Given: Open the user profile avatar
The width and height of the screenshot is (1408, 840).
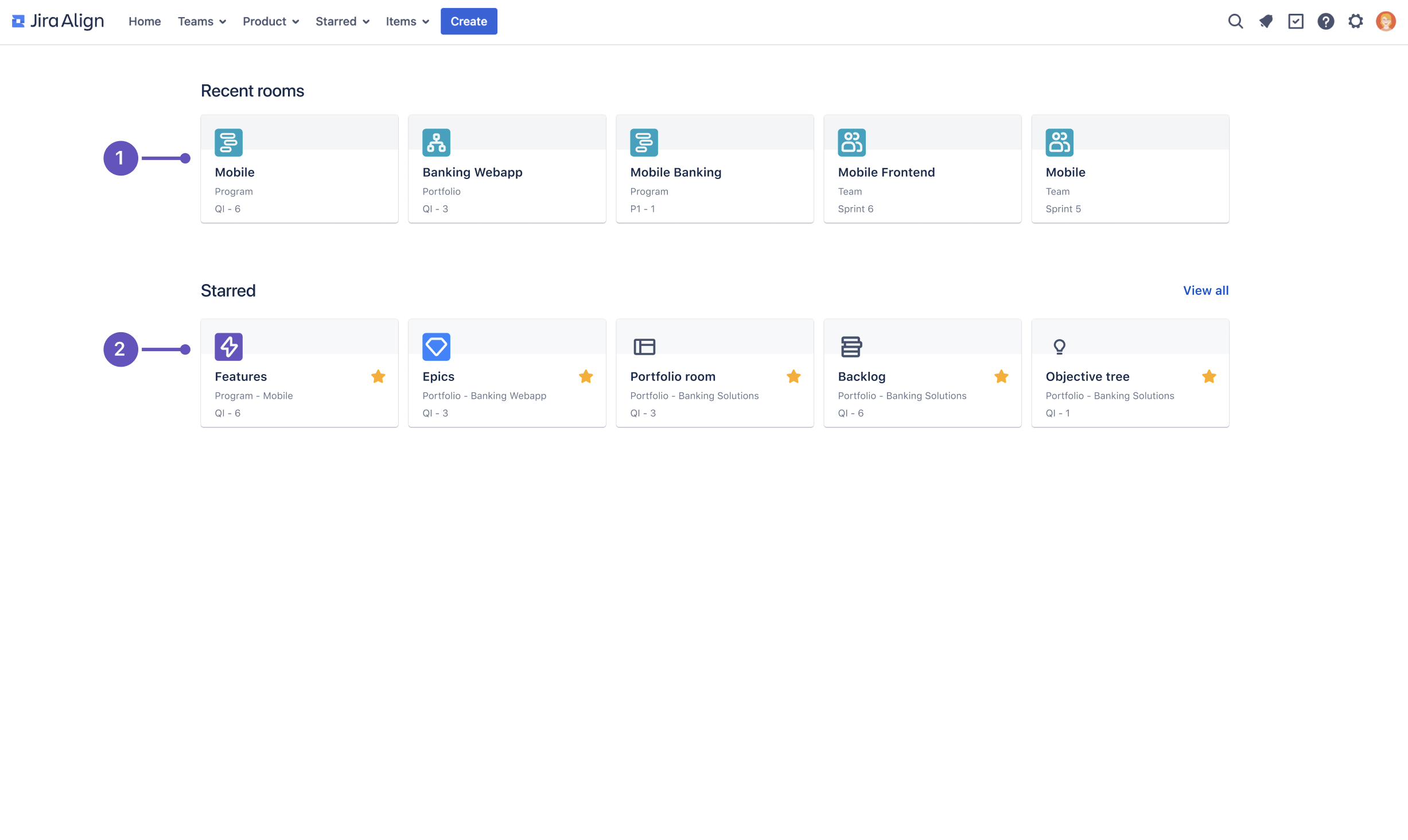Looking at the screenshot, I should pyautogui.click(x=1386, y=21).
